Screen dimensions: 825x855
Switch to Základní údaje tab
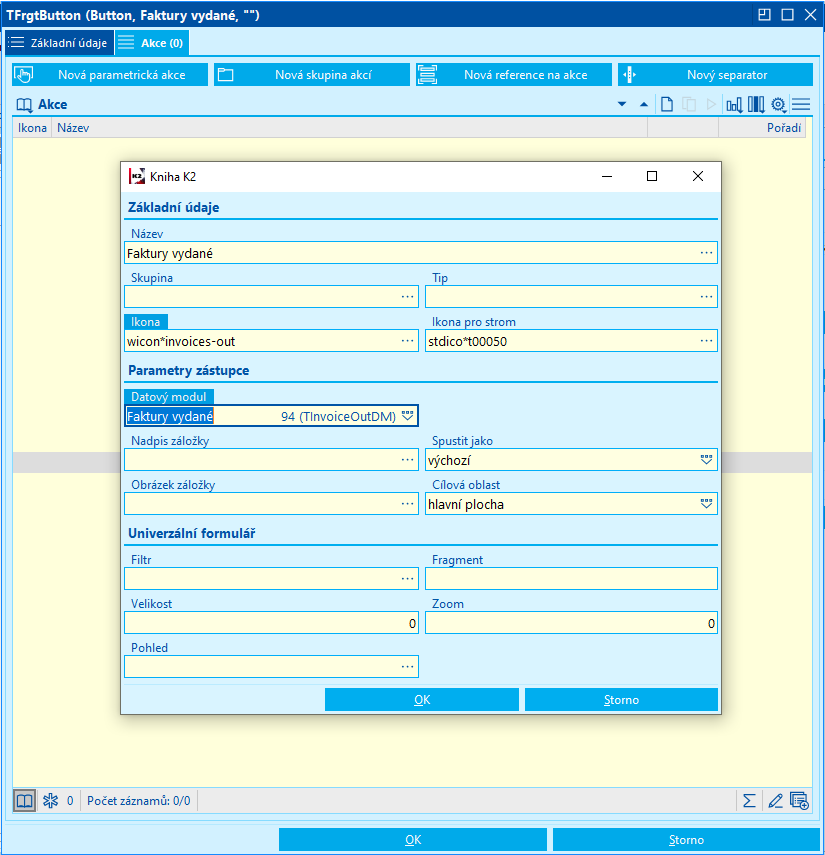tap(59, 43)
